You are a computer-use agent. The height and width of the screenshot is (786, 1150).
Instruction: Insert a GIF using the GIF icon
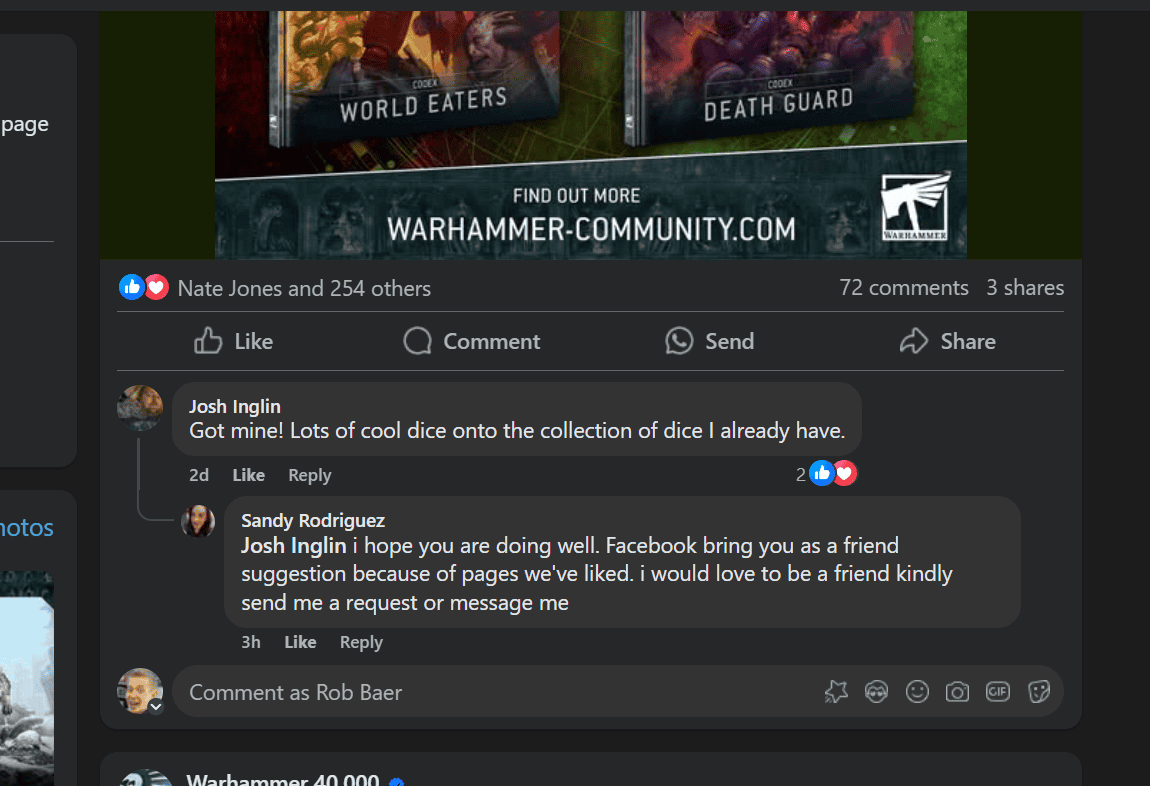pos(997,691)
